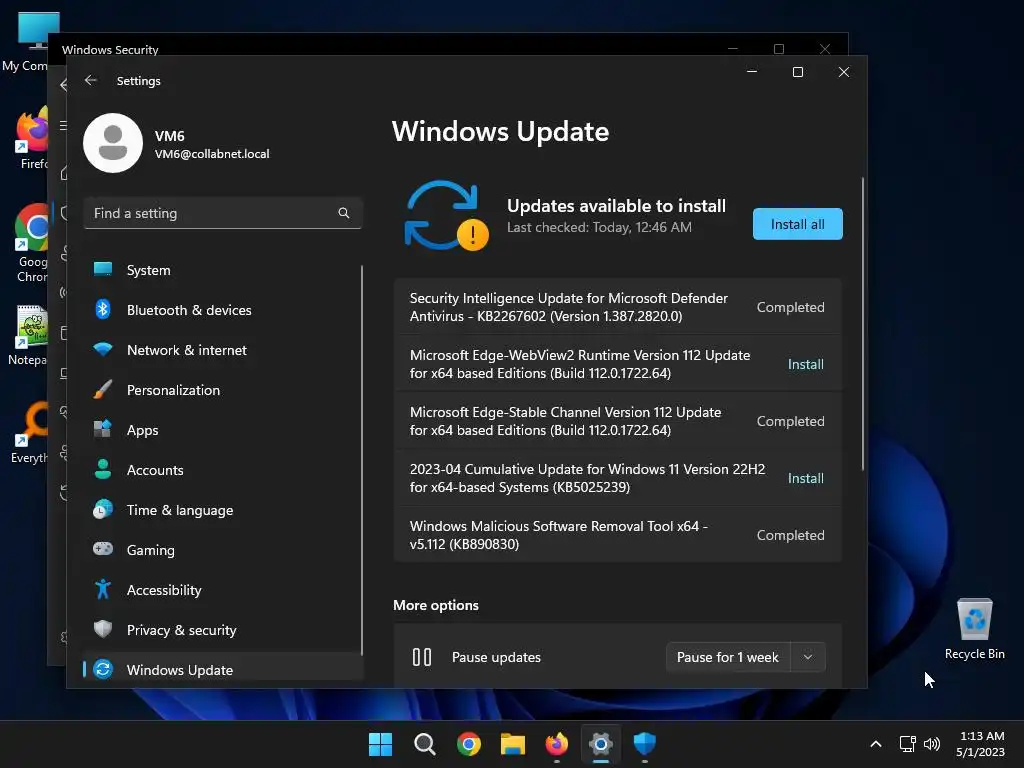Click the Settings sidebar scrollbar
1024x768 pixels.
click(x=361, y=460)
